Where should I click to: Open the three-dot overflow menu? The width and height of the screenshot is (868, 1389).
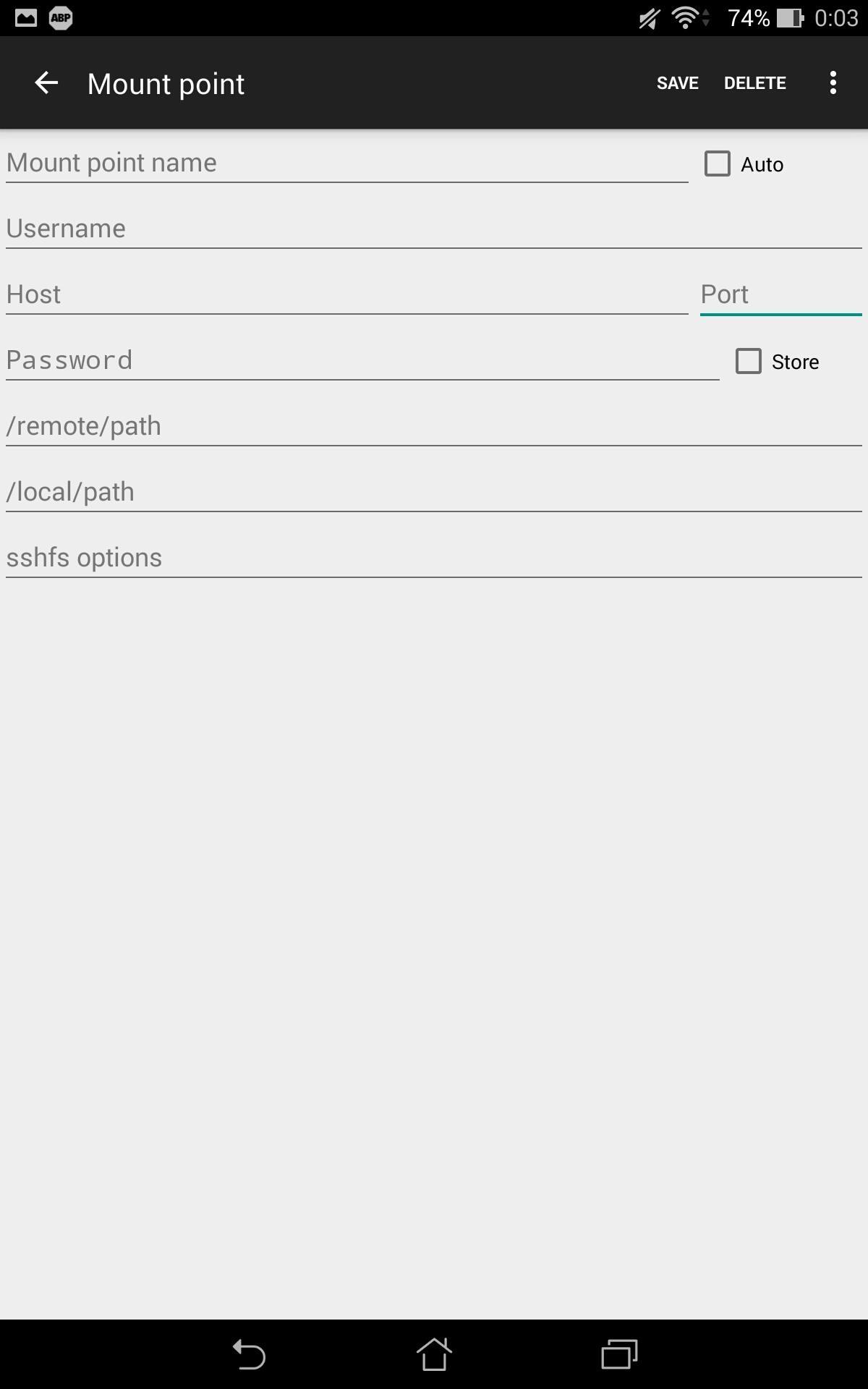833,83
